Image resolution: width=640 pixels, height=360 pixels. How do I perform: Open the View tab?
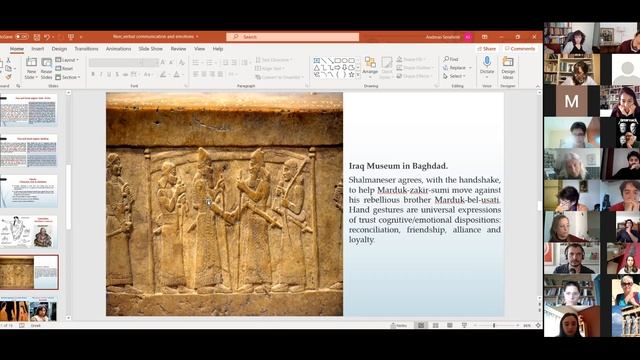pyautogui.click(x=199, y=49)
